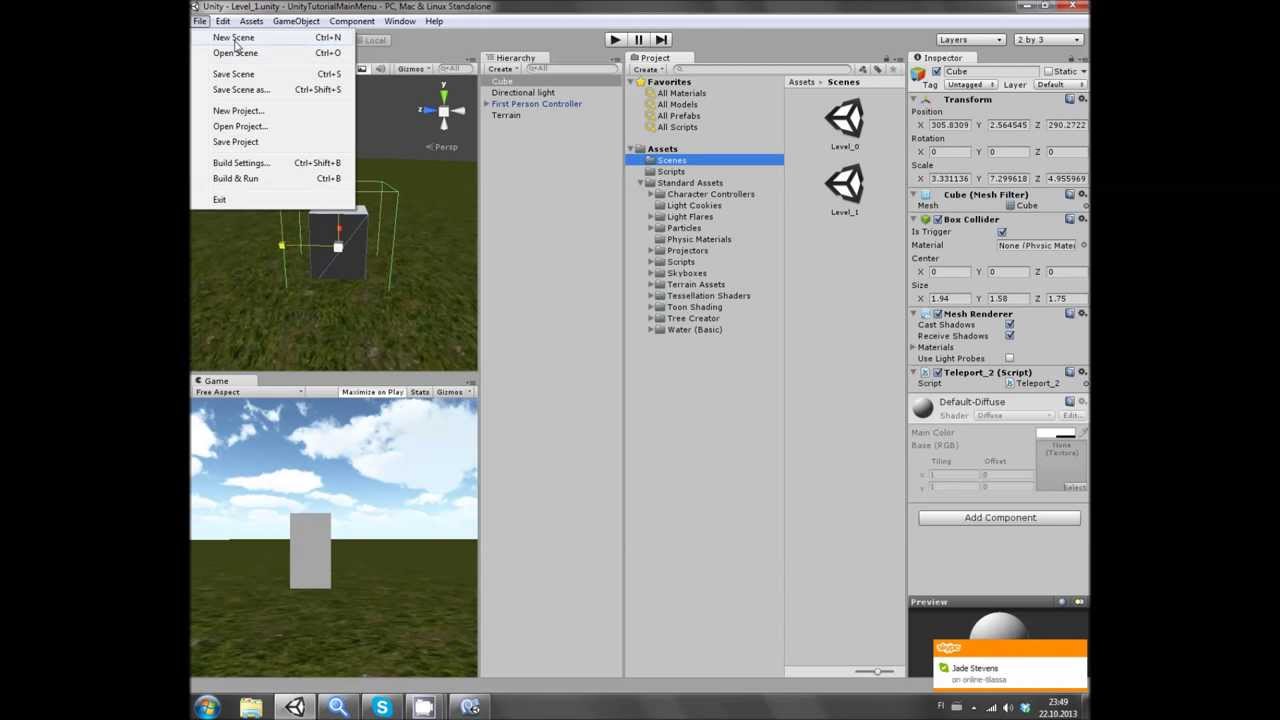Expand the First Person Controller hierarchy item
The image size is (1280, 720).
point(487,104)
